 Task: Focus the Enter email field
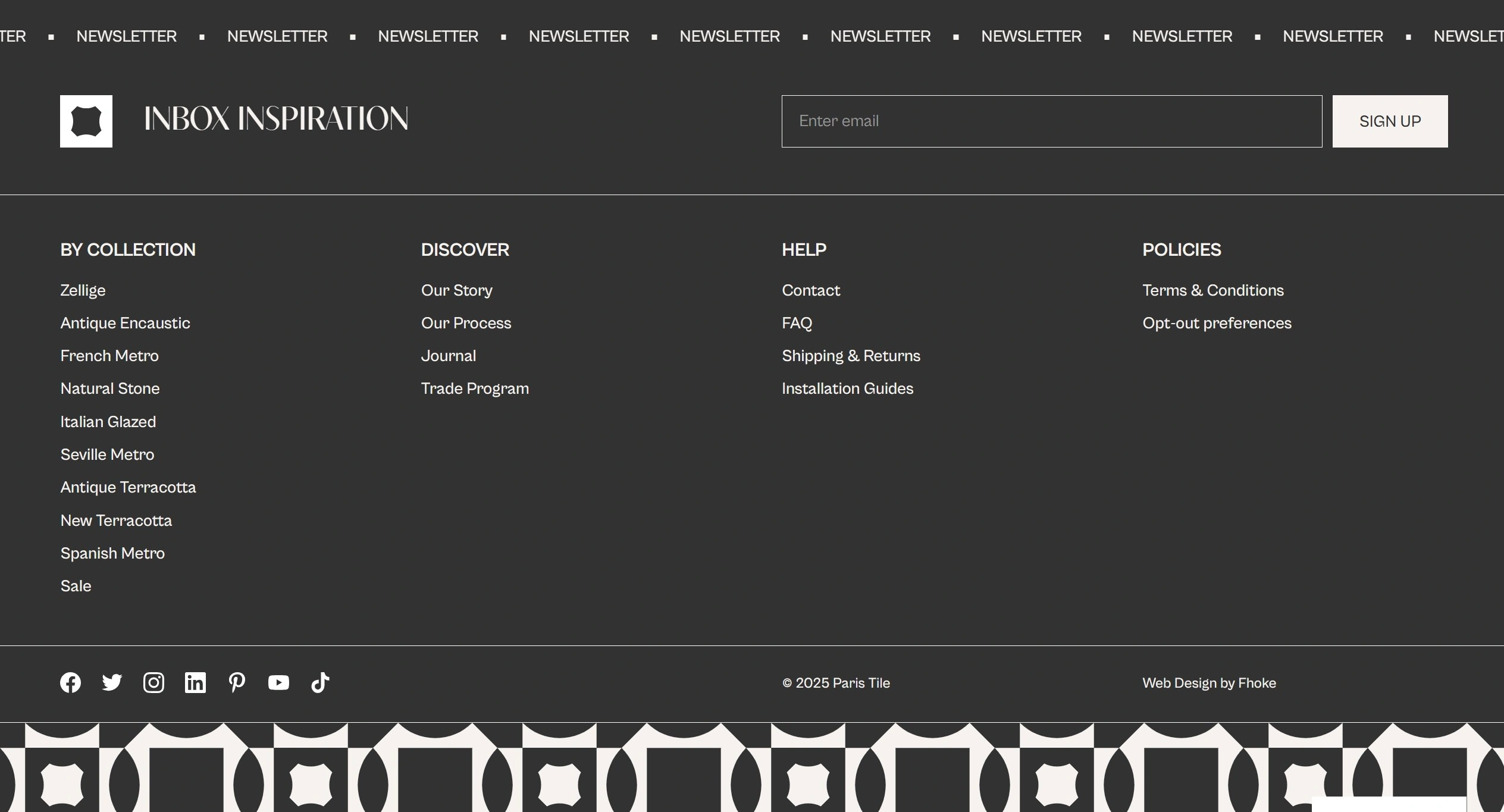pyautogui.click(x=1051, y=121)
